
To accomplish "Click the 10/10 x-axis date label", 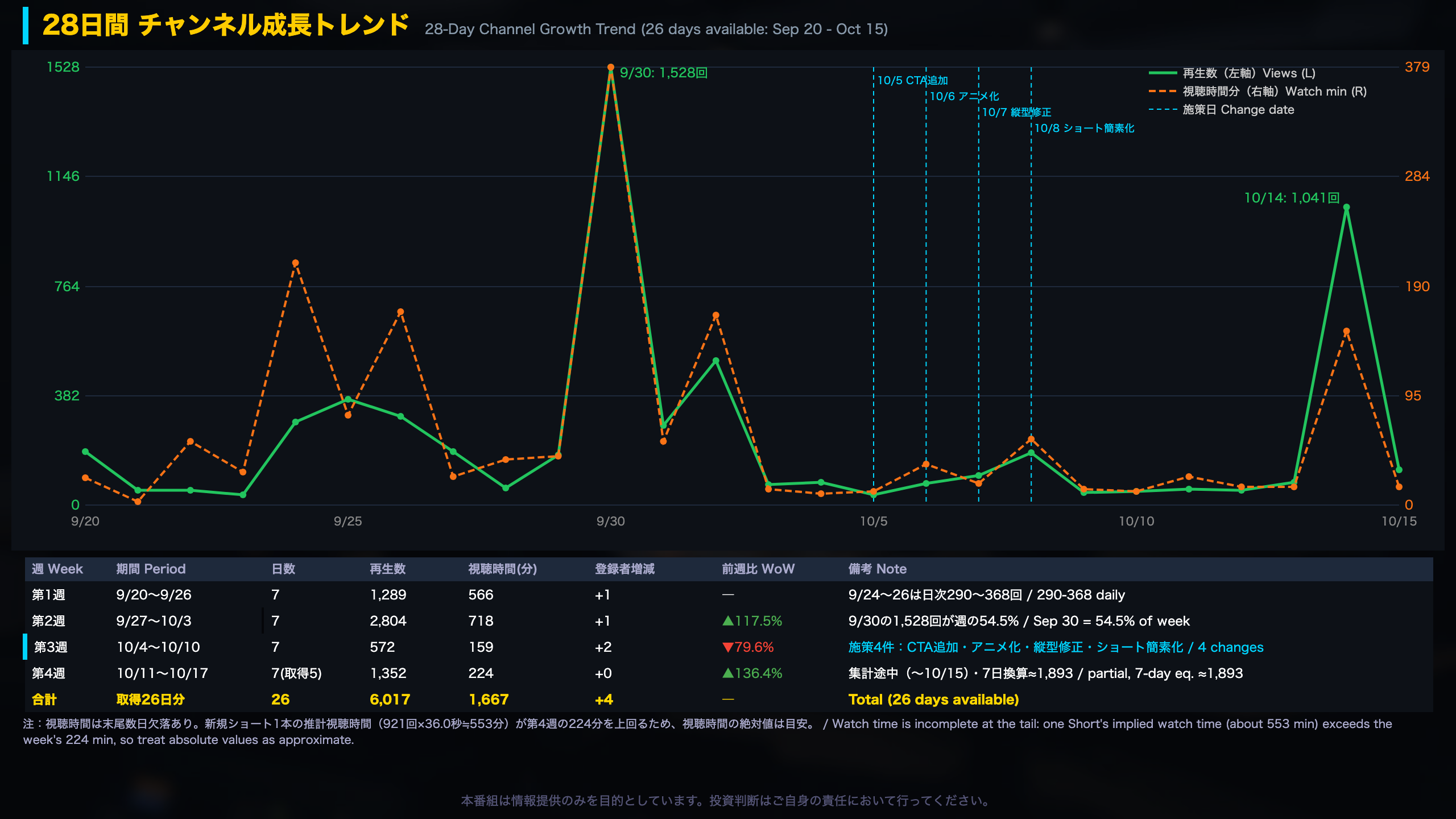I will pyautogui.click(x=1136, y=522).
